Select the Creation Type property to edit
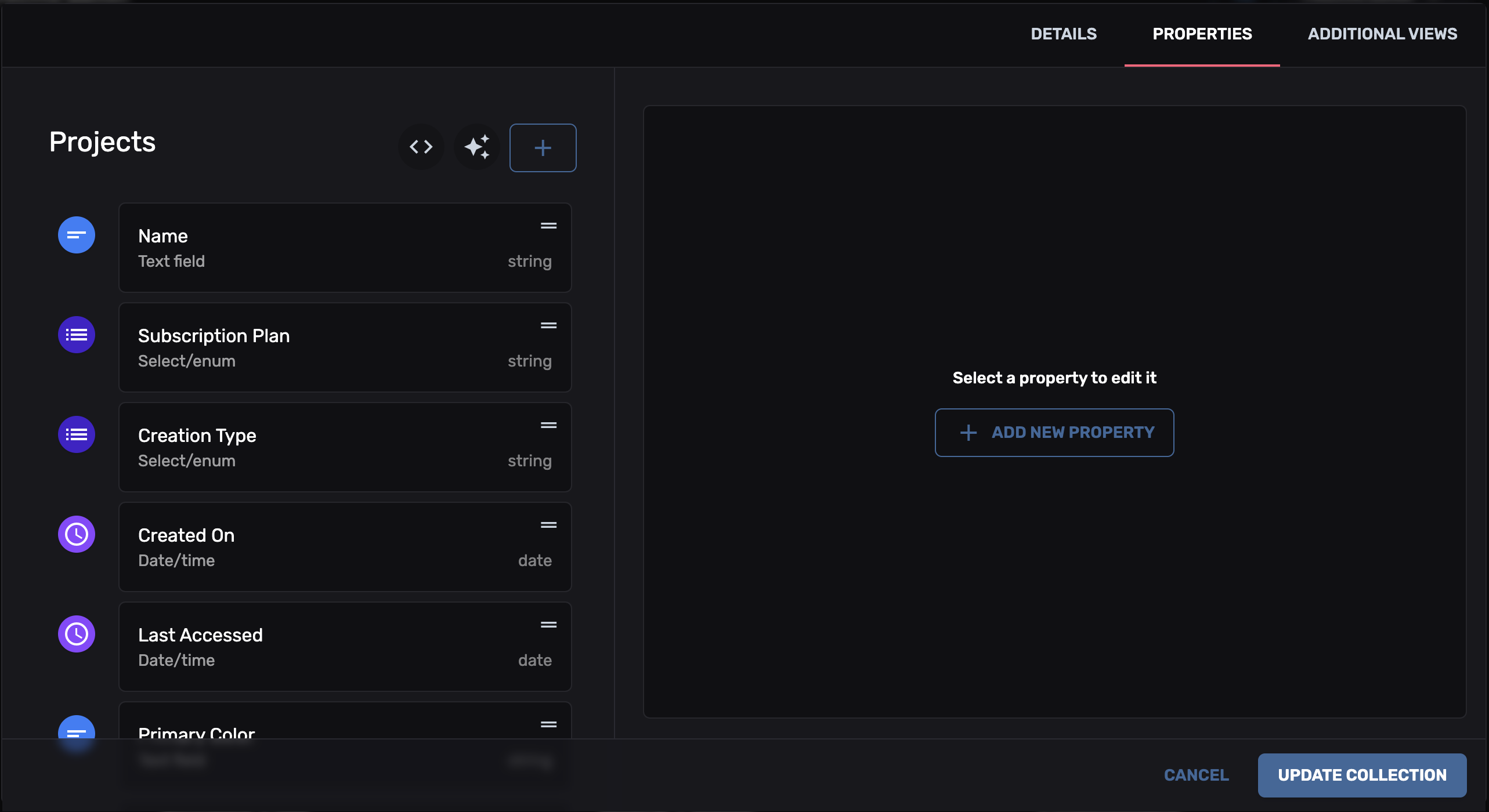1489x812 pixels. pos(345,447)
